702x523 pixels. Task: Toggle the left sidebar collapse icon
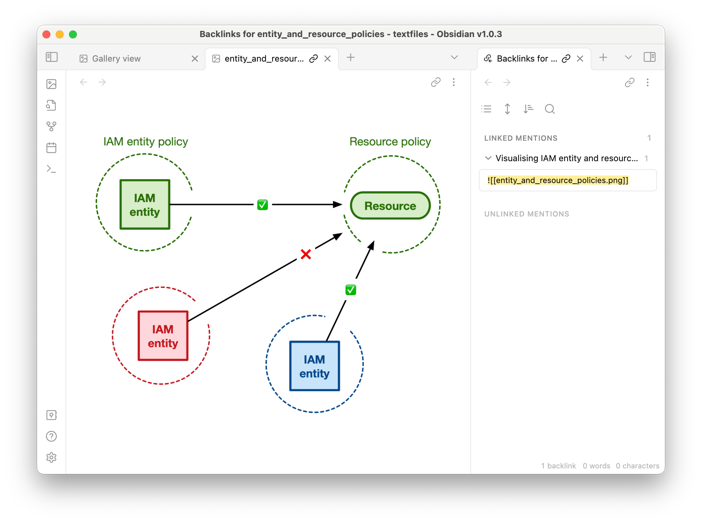51,57
